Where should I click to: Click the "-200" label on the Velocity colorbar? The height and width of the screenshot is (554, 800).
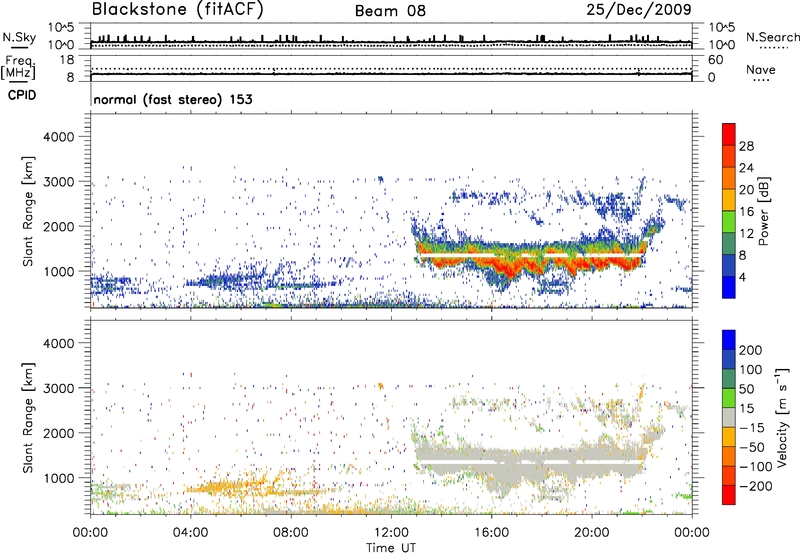coord(755,486)
